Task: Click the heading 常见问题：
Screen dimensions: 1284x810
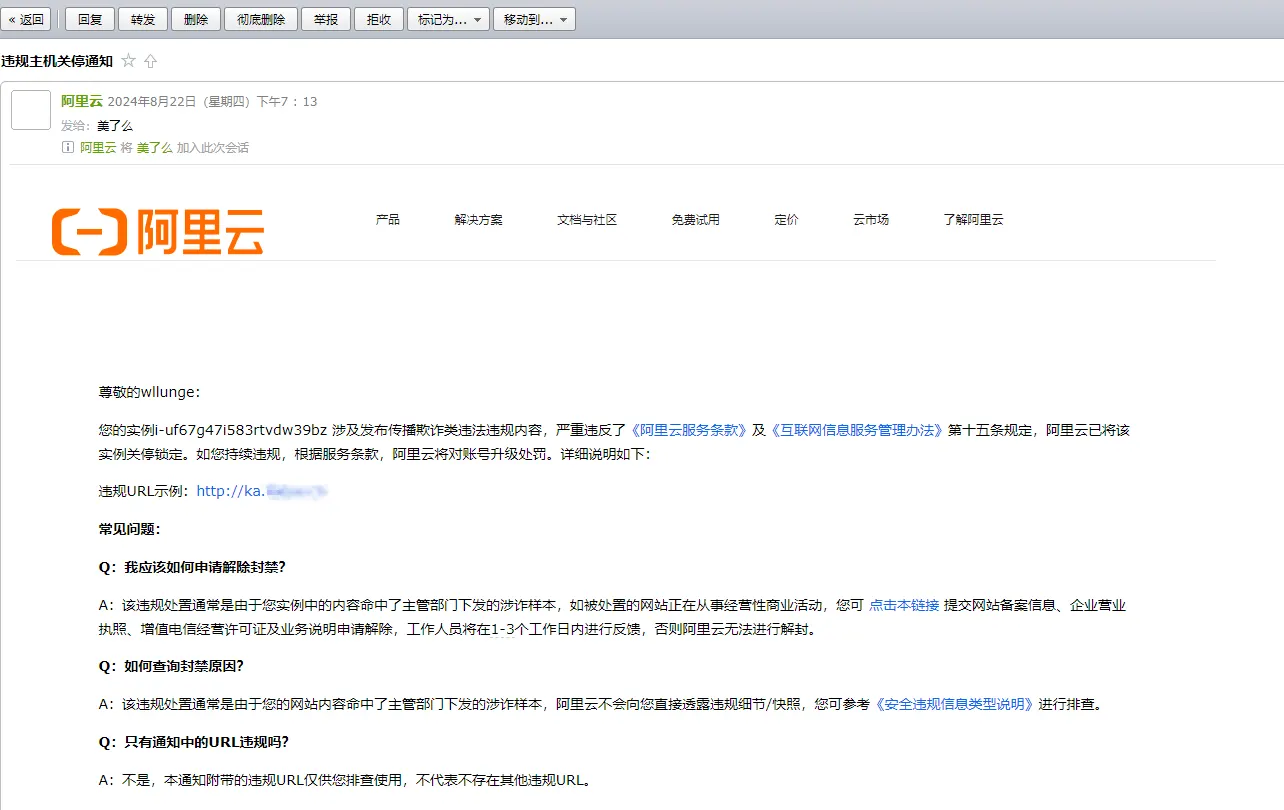Action: pos(129,529)
